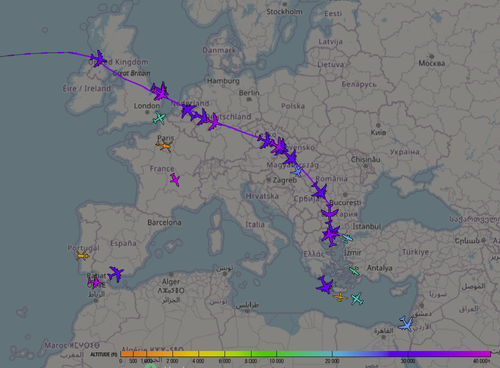Image resolution: width=500 pixels, height=368 pixels.
Task: Select the small teal aircraft near Istanbul
Action: click(x=348, y=238)
